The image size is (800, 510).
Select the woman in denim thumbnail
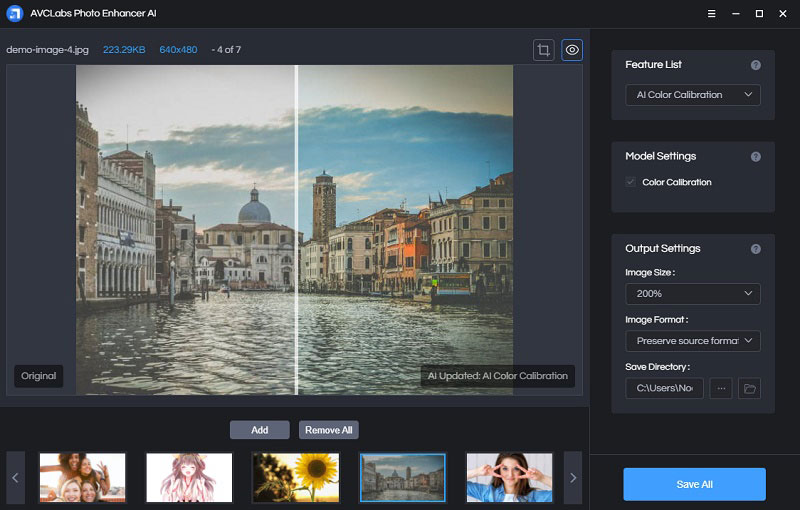[x=509, y=478]
